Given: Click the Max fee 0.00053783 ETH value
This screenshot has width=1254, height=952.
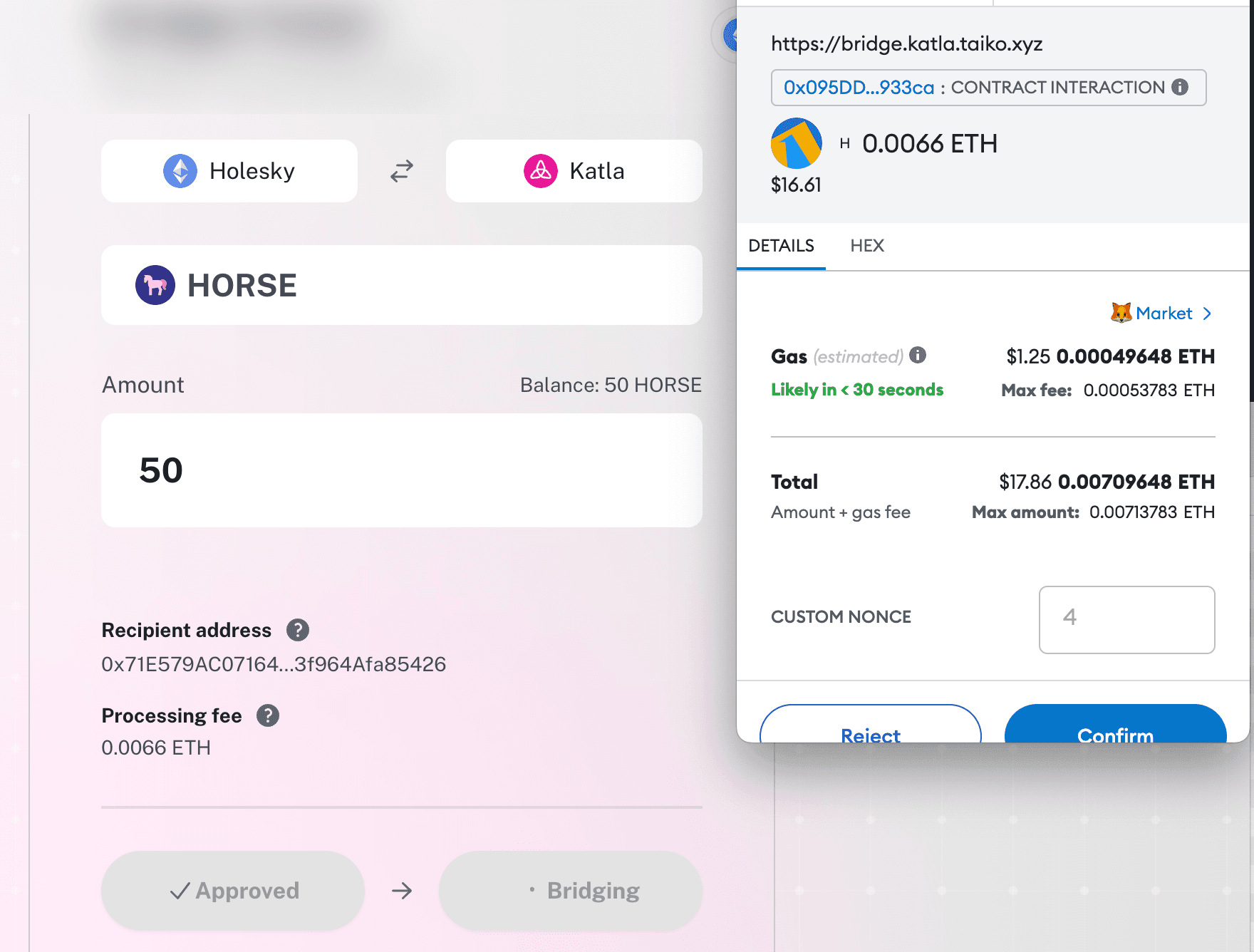Looking at the screenshot, I should 1149,390.
